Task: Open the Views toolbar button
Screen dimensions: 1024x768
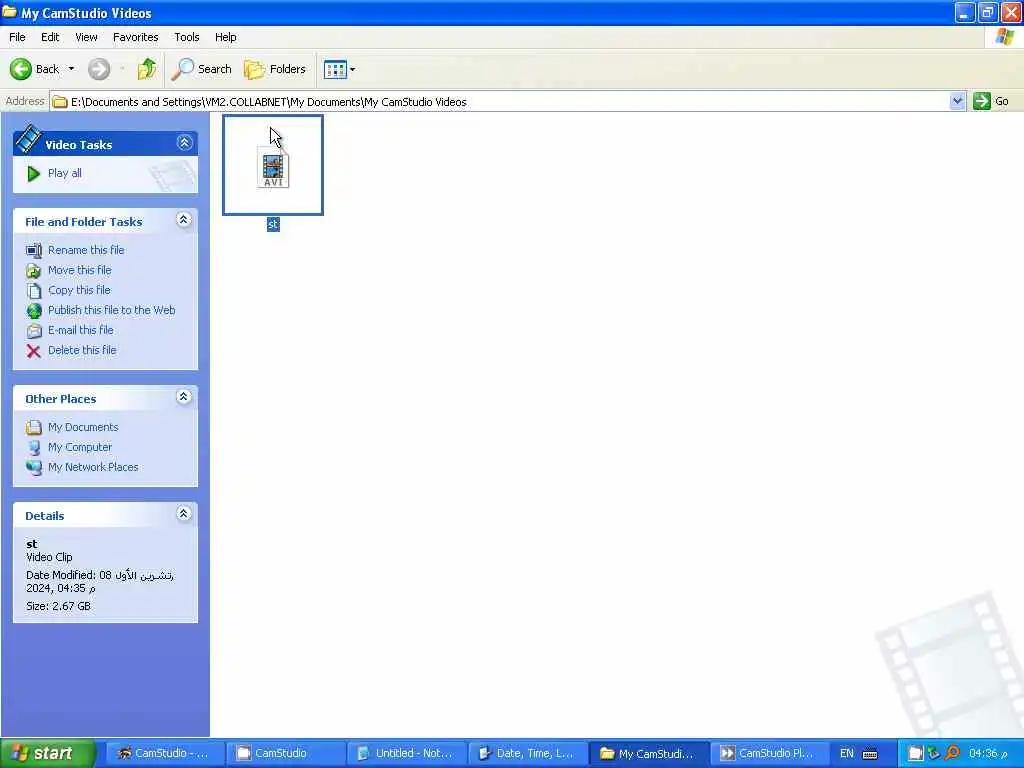Action: [x=335, y=69]
